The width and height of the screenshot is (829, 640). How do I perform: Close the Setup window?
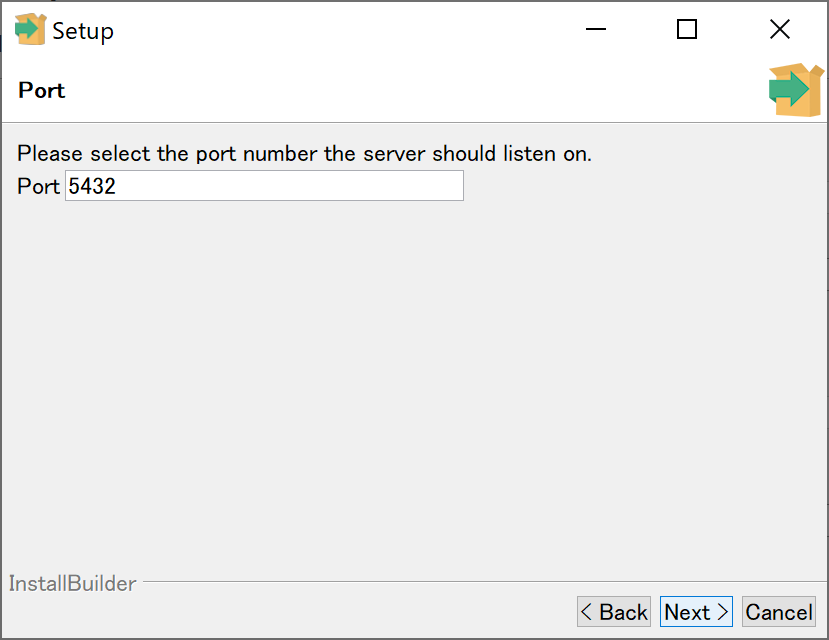tap(780, 30)
